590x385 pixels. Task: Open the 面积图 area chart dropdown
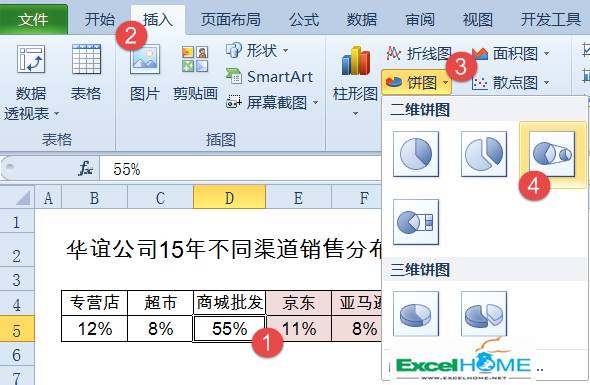pyautogui.click(x=510, y=53)
